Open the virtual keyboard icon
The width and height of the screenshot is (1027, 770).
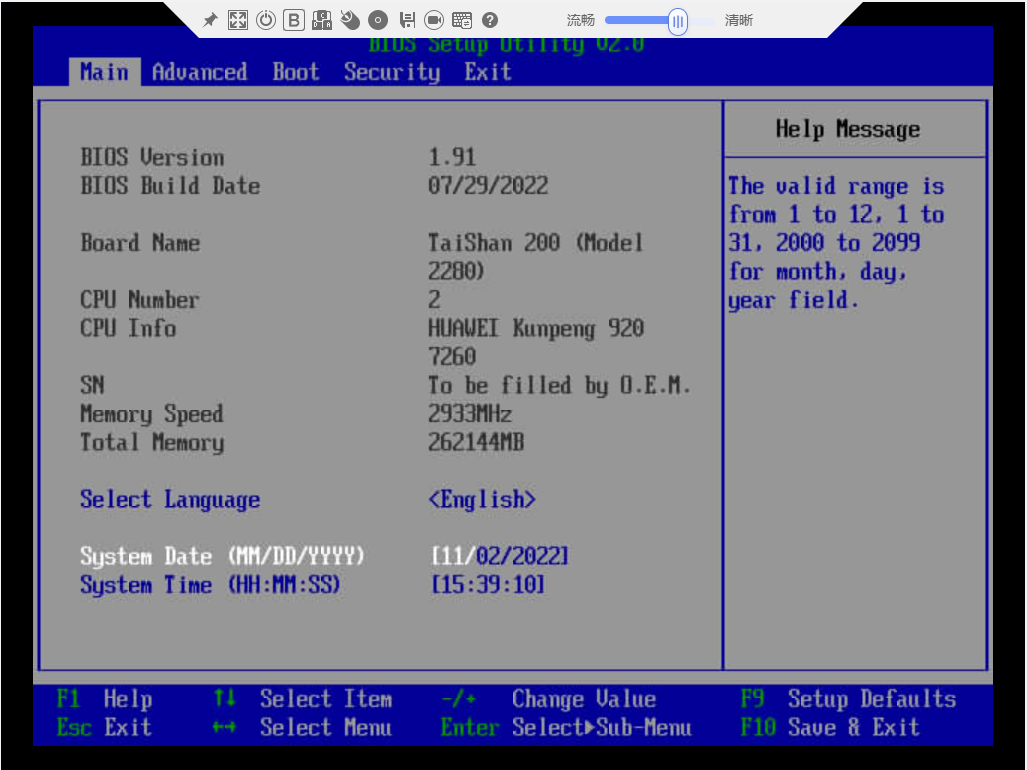pyautogui.click(x=462, y=20)
